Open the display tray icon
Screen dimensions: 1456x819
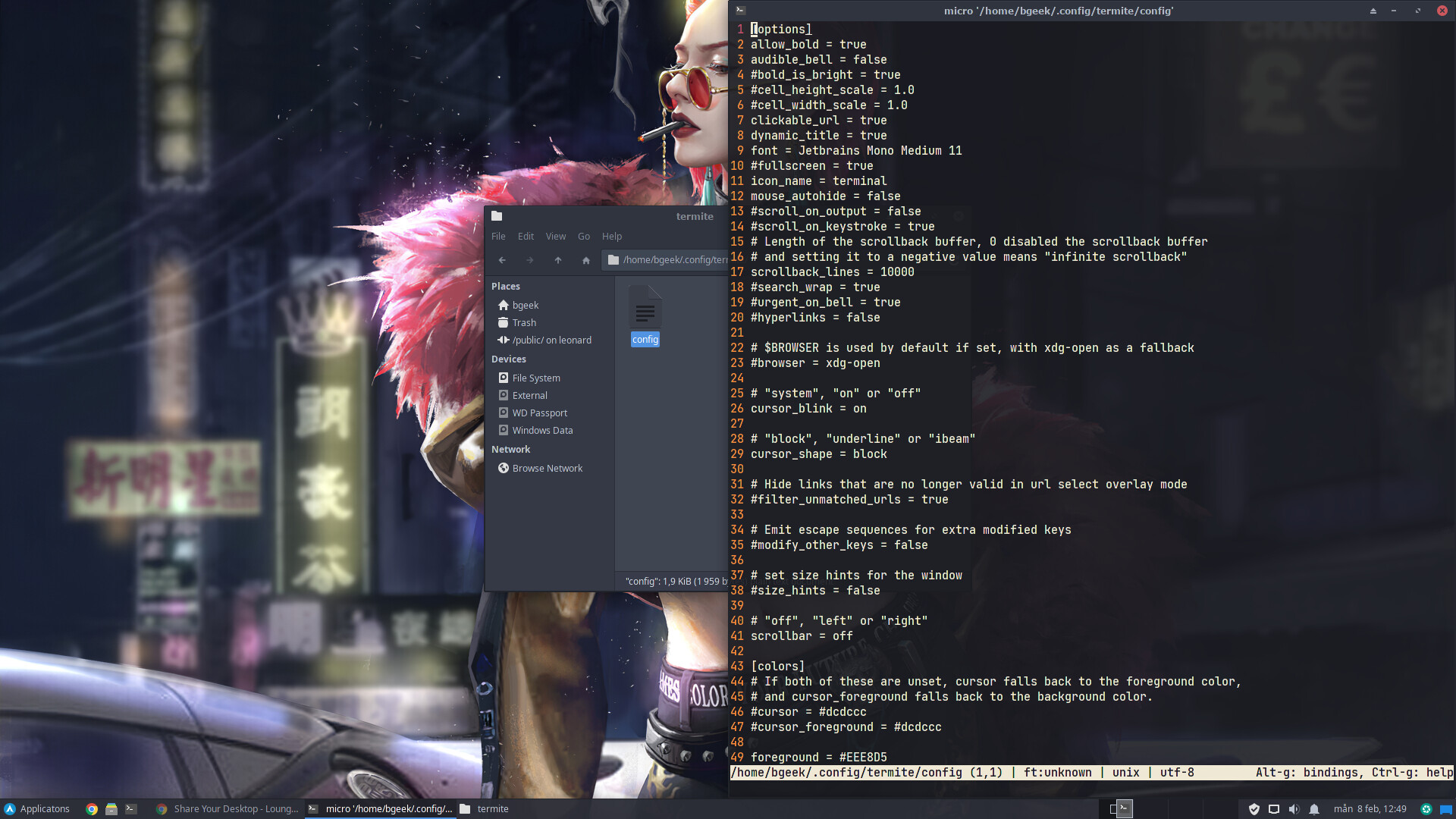pyautogui.click(x=1274, y=808)
